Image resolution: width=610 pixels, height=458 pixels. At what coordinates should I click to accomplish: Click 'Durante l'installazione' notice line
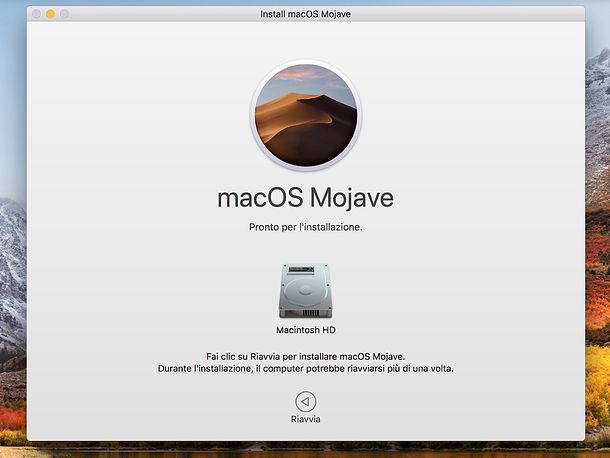click(x=305, y=369)
